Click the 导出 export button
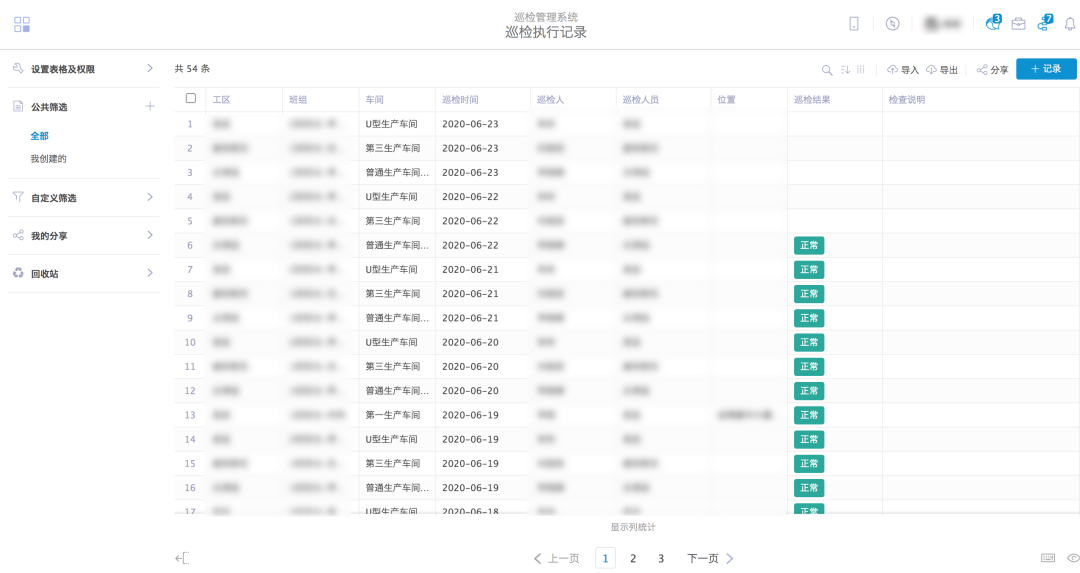 pyautogui.click(x=942, y=70)
